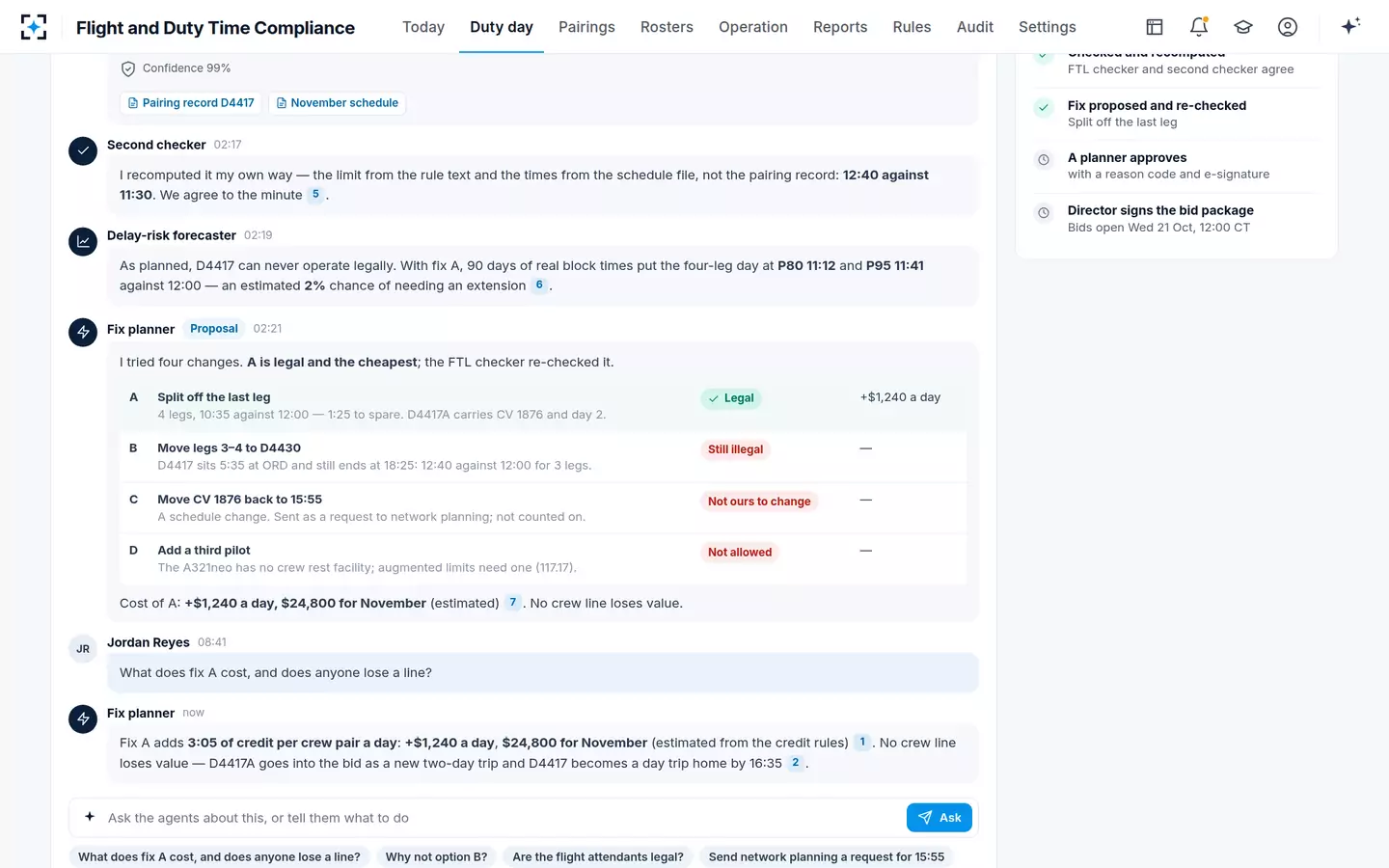Click the 'Not ours to change' status badge
Screen dimensions: 1389x868
tap(759, 502)
